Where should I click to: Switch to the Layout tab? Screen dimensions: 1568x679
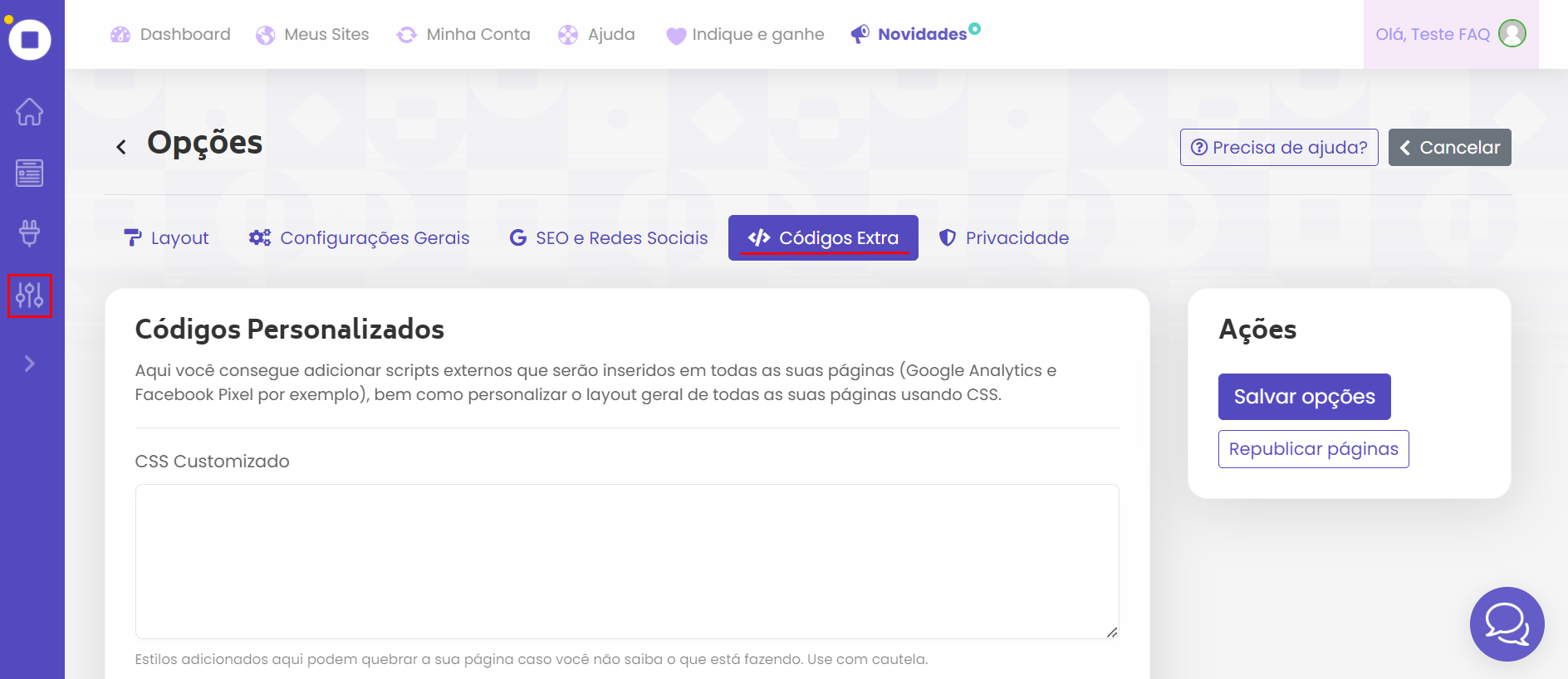point(166,238)
